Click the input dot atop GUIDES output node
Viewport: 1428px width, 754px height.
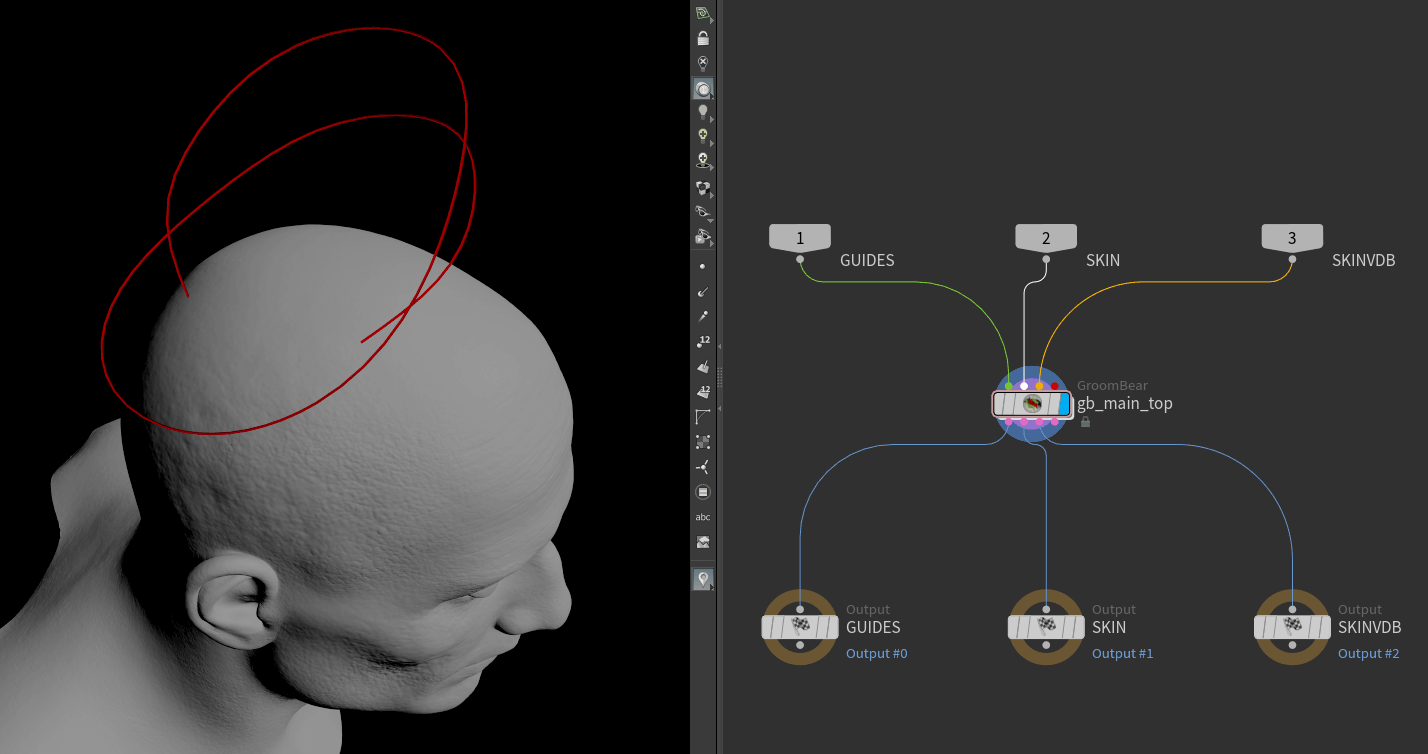coord(800,608)
